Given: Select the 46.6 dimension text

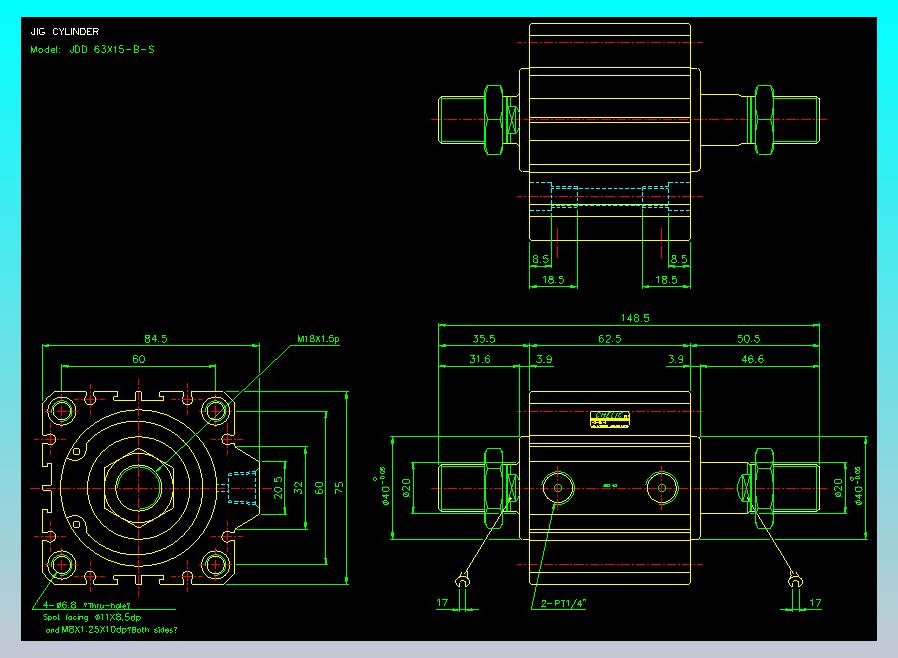Looking at the screenshot, I should point(753,359).
